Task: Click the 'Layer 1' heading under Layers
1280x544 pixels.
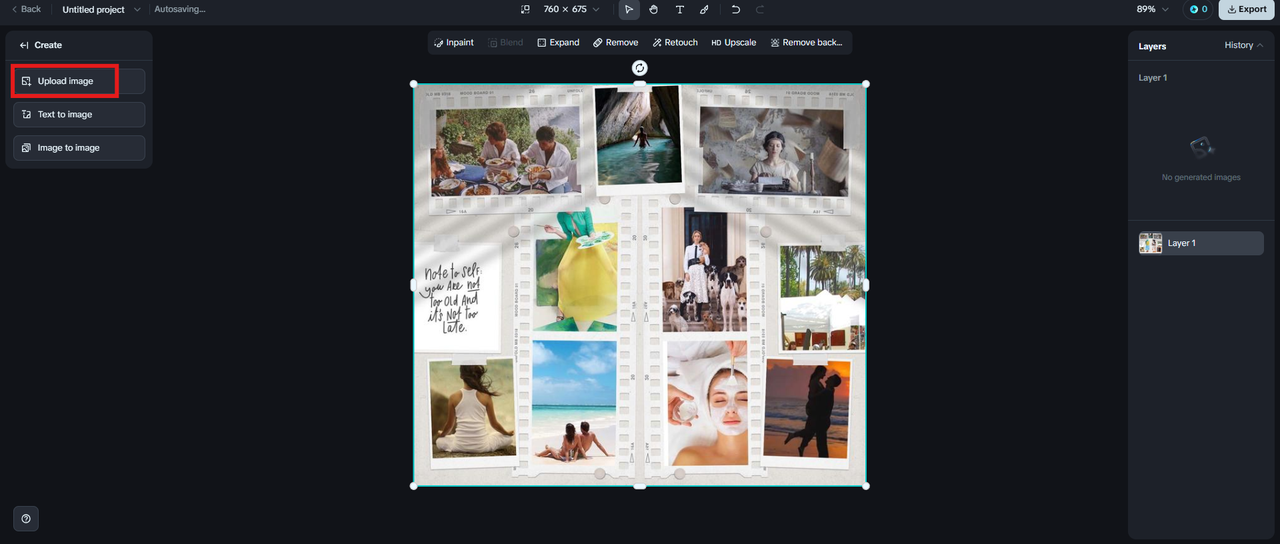Action: pos(1153,78)
